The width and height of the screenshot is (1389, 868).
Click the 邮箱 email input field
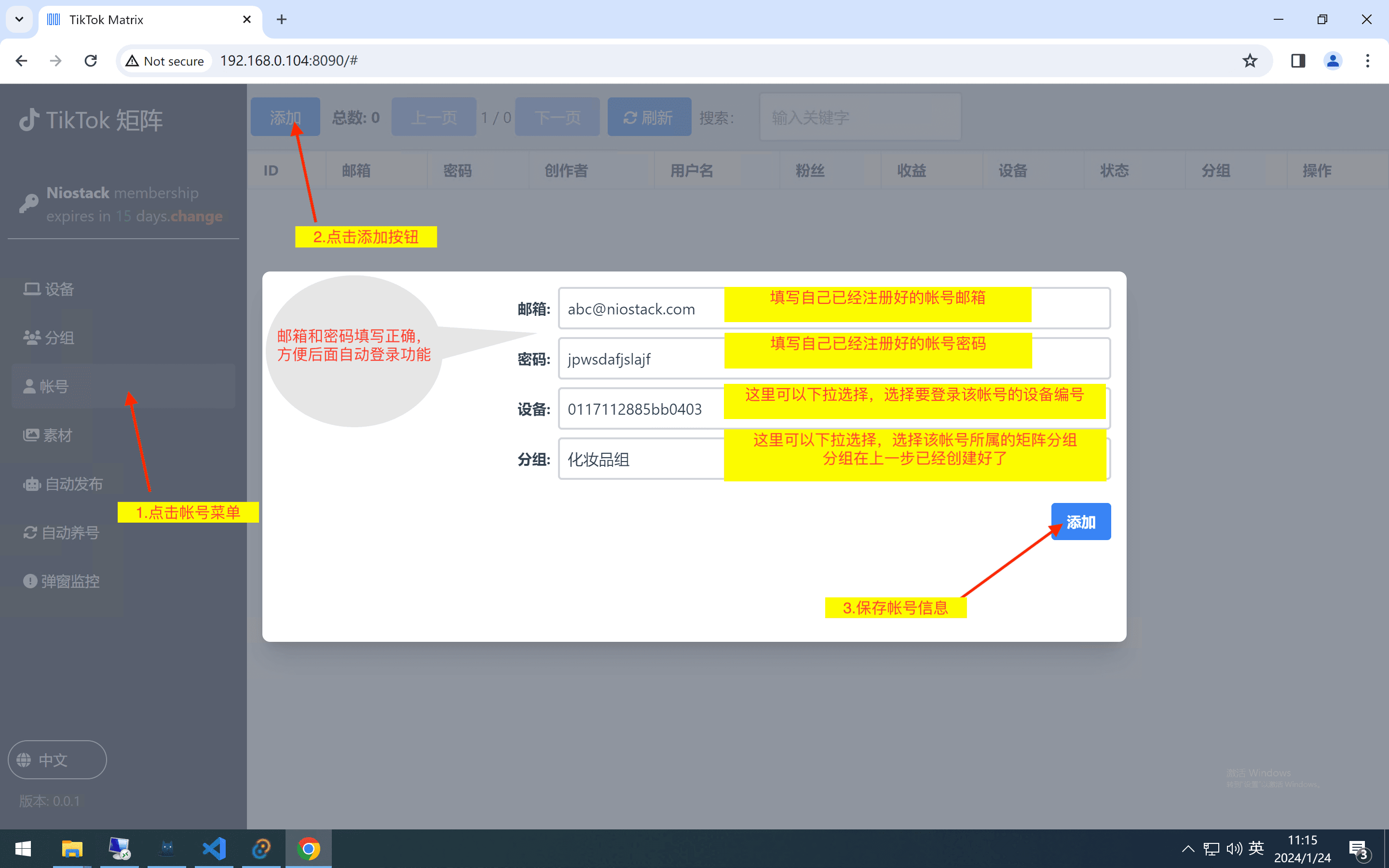(834, 308)
